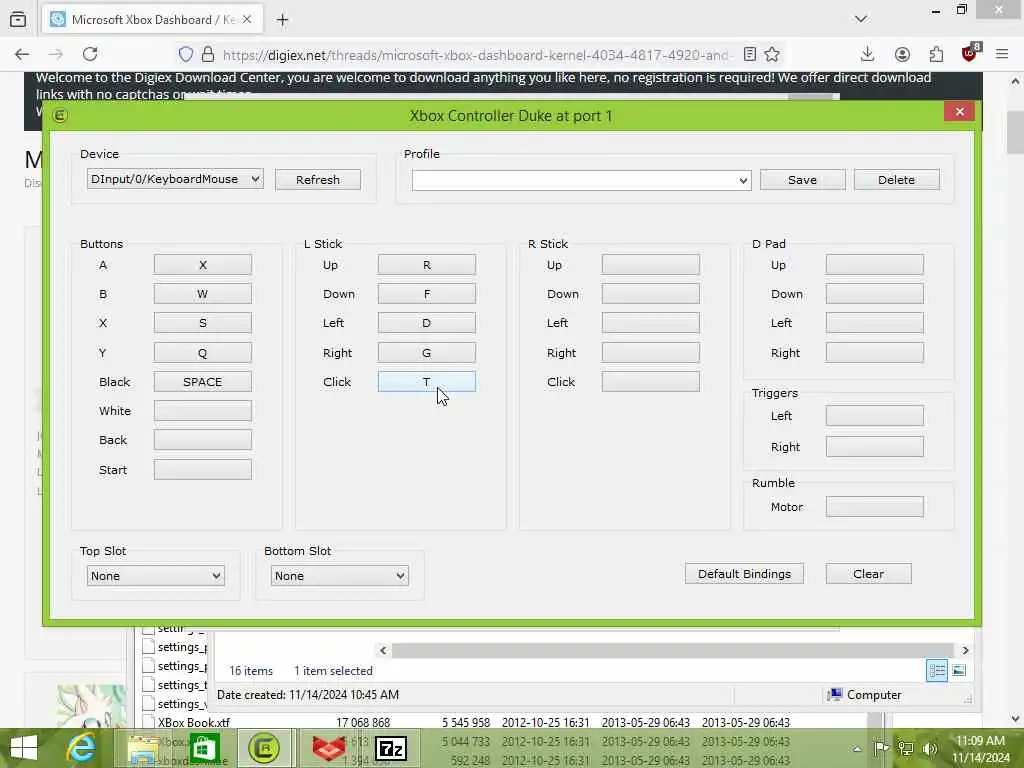Image resolution: width=1024 pixels, height=768 pixels.
Task: Rebind L Stick Down mapped to F
Action: click(x=426, y=294)
